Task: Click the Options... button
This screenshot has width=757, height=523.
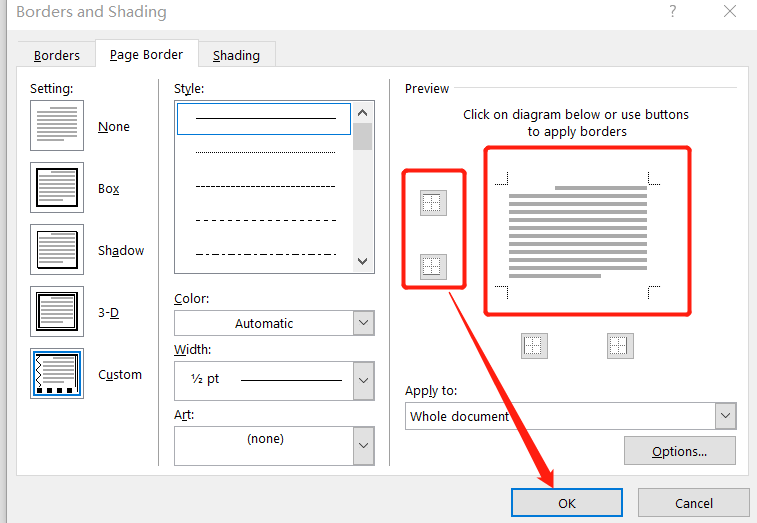Action: click(x=680, y=451)
